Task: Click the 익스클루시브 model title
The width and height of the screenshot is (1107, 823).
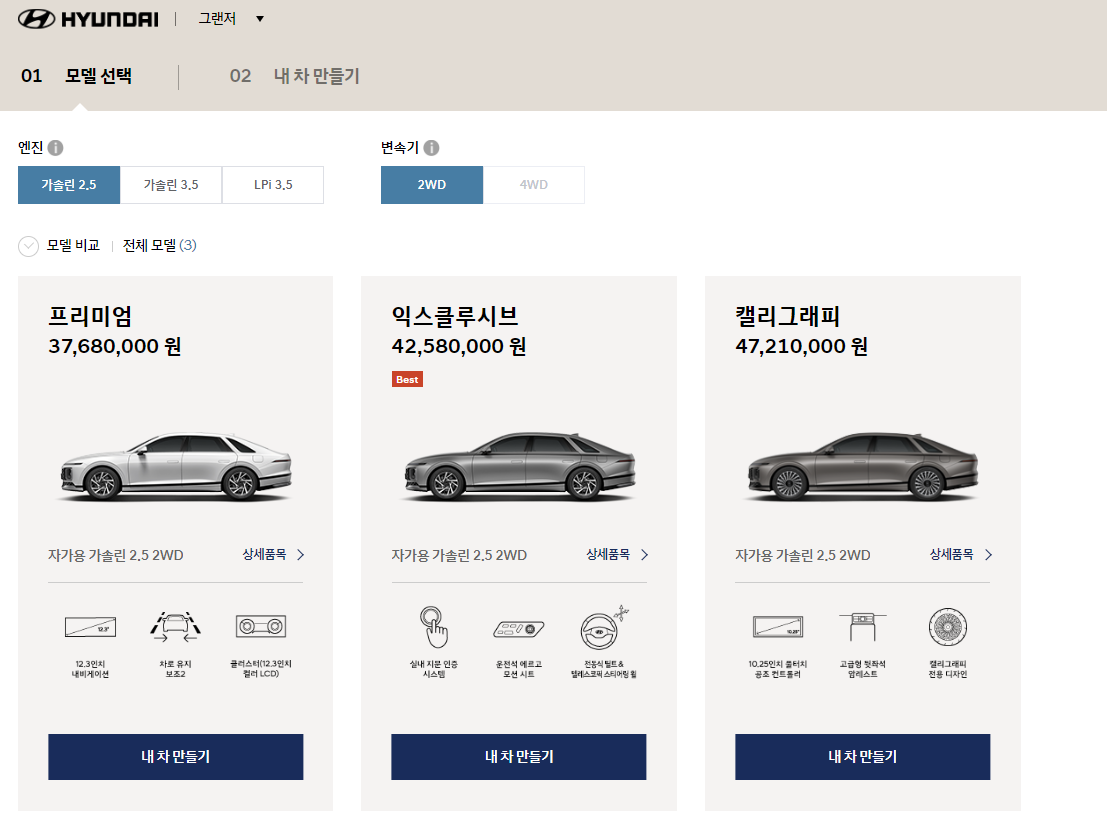Action: [455, 316]
